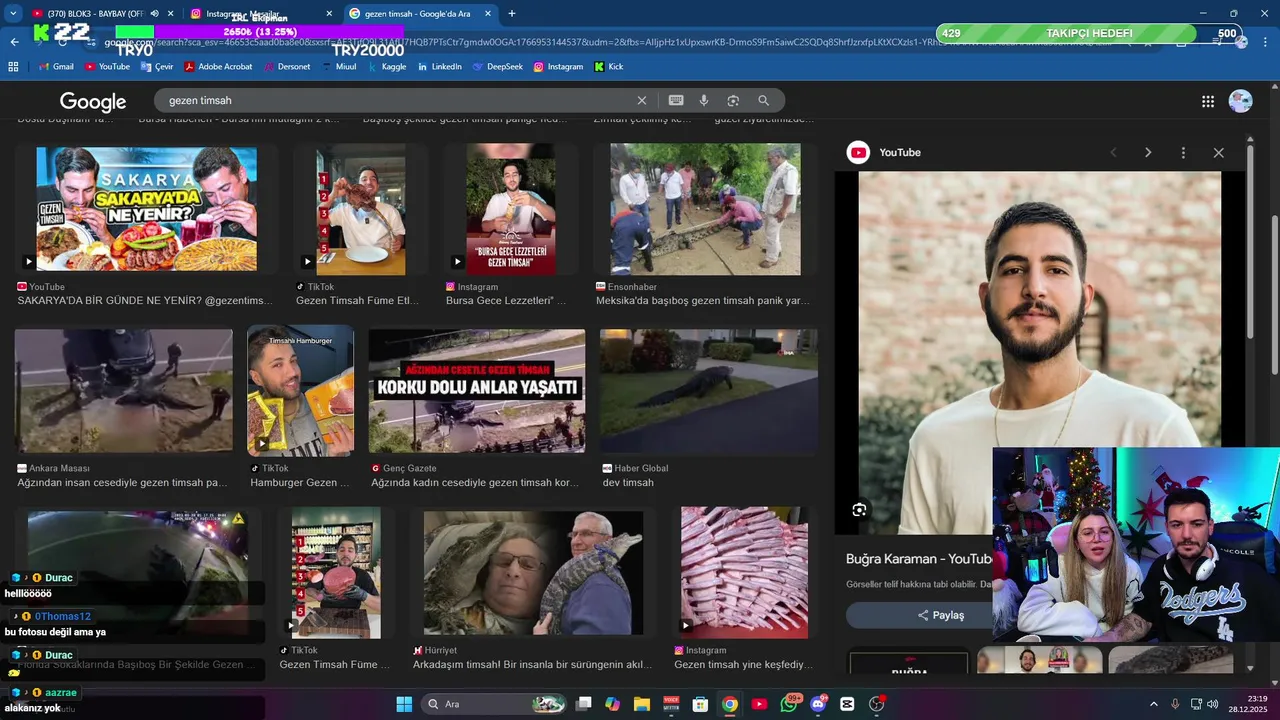Open the Gmail bookmark

pyautogui.click(x=57, y=67)
